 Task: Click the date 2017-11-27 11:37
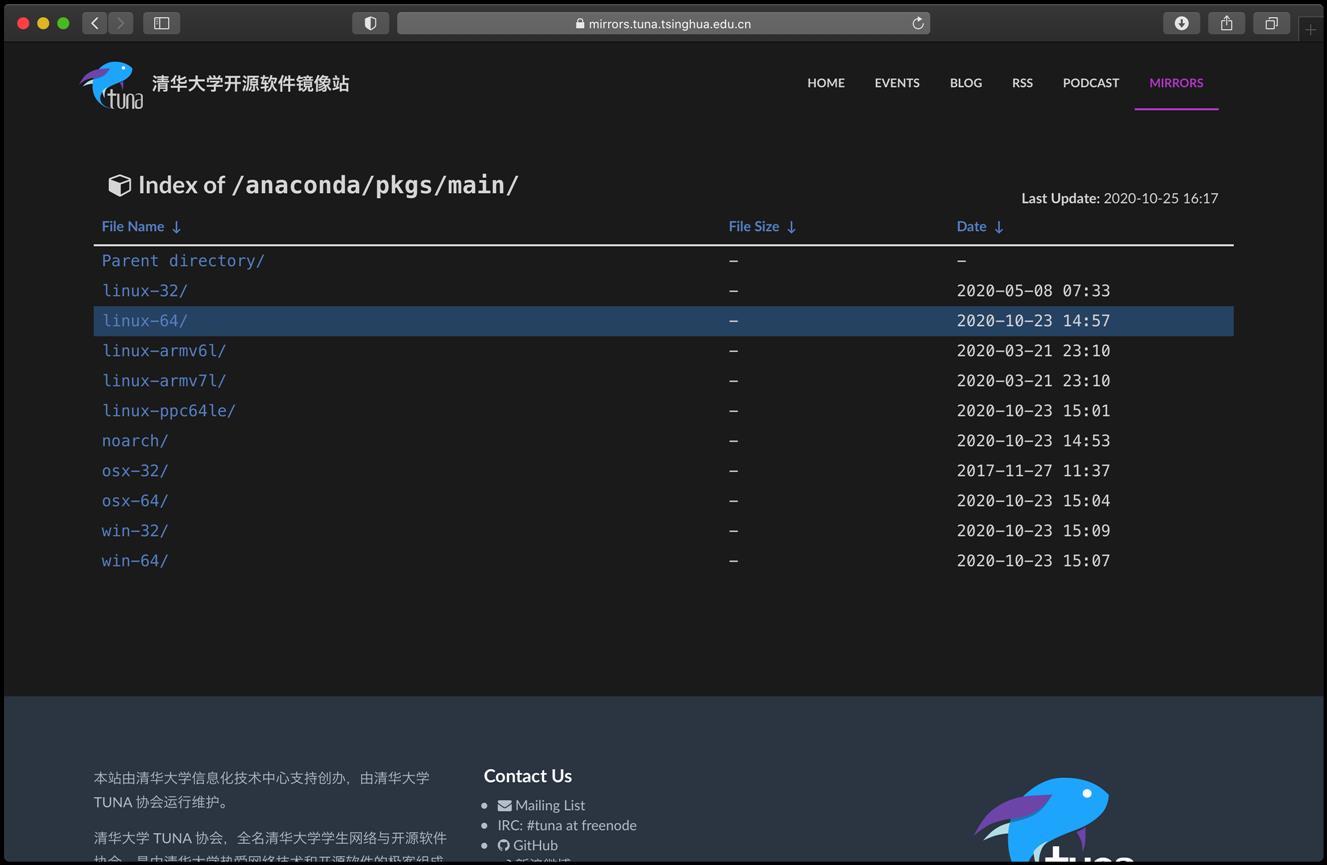[1033, 471]
